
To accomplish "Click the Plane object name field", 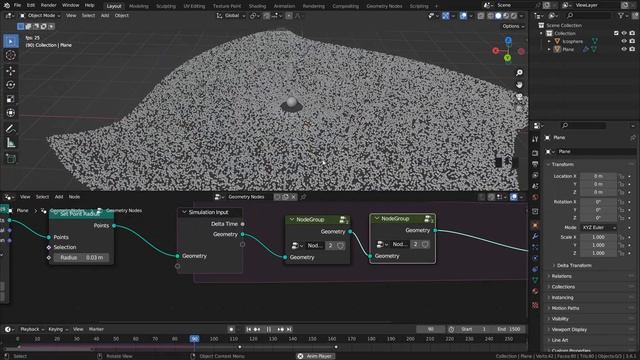I will (x=596, y=151).
